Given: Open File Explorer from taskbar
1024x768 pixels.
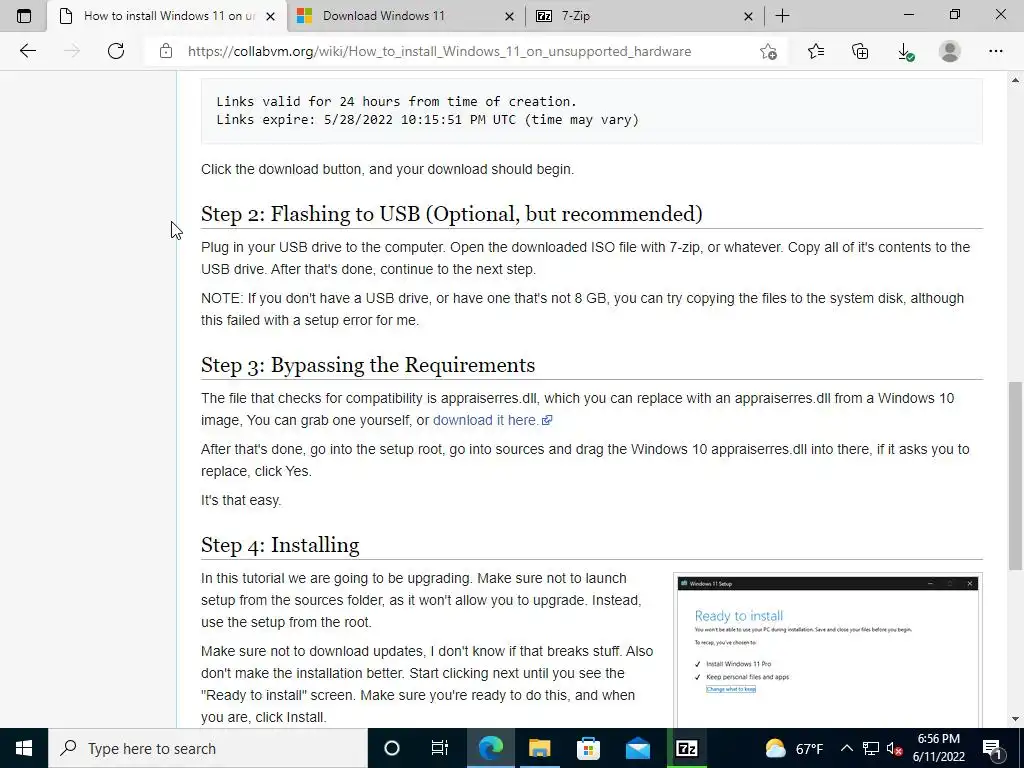Looking at the screenshot, I should point(539,748).
